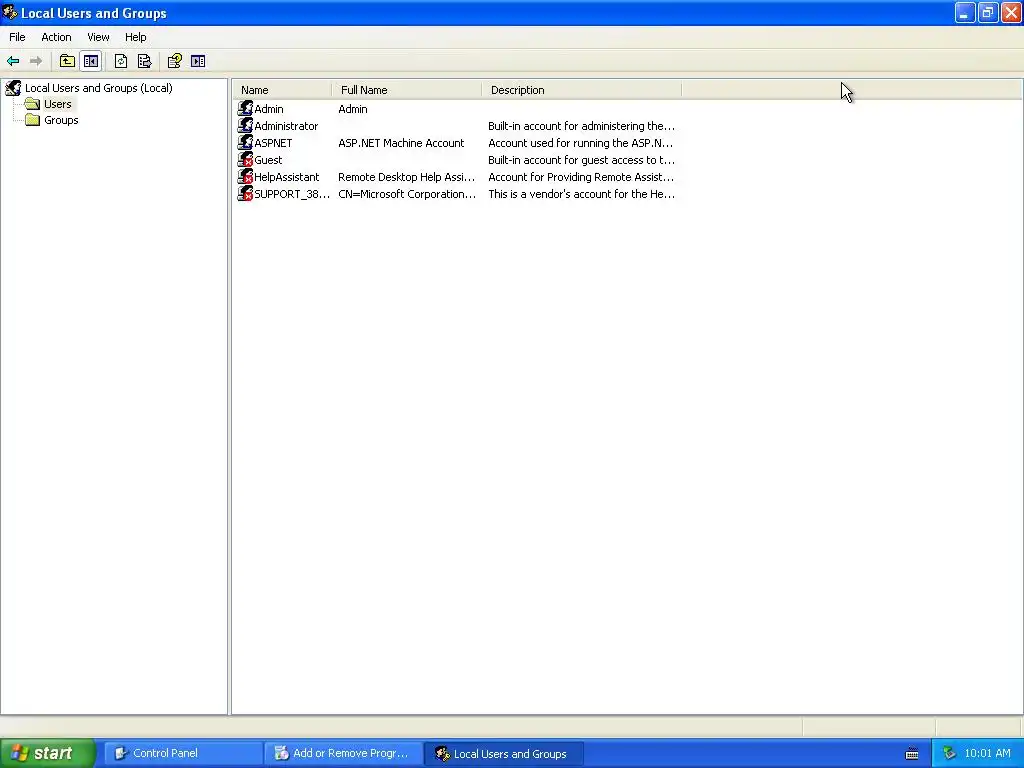Click the root node's user icon in the tree
The image size is (1024, 768).
[13, 88]
